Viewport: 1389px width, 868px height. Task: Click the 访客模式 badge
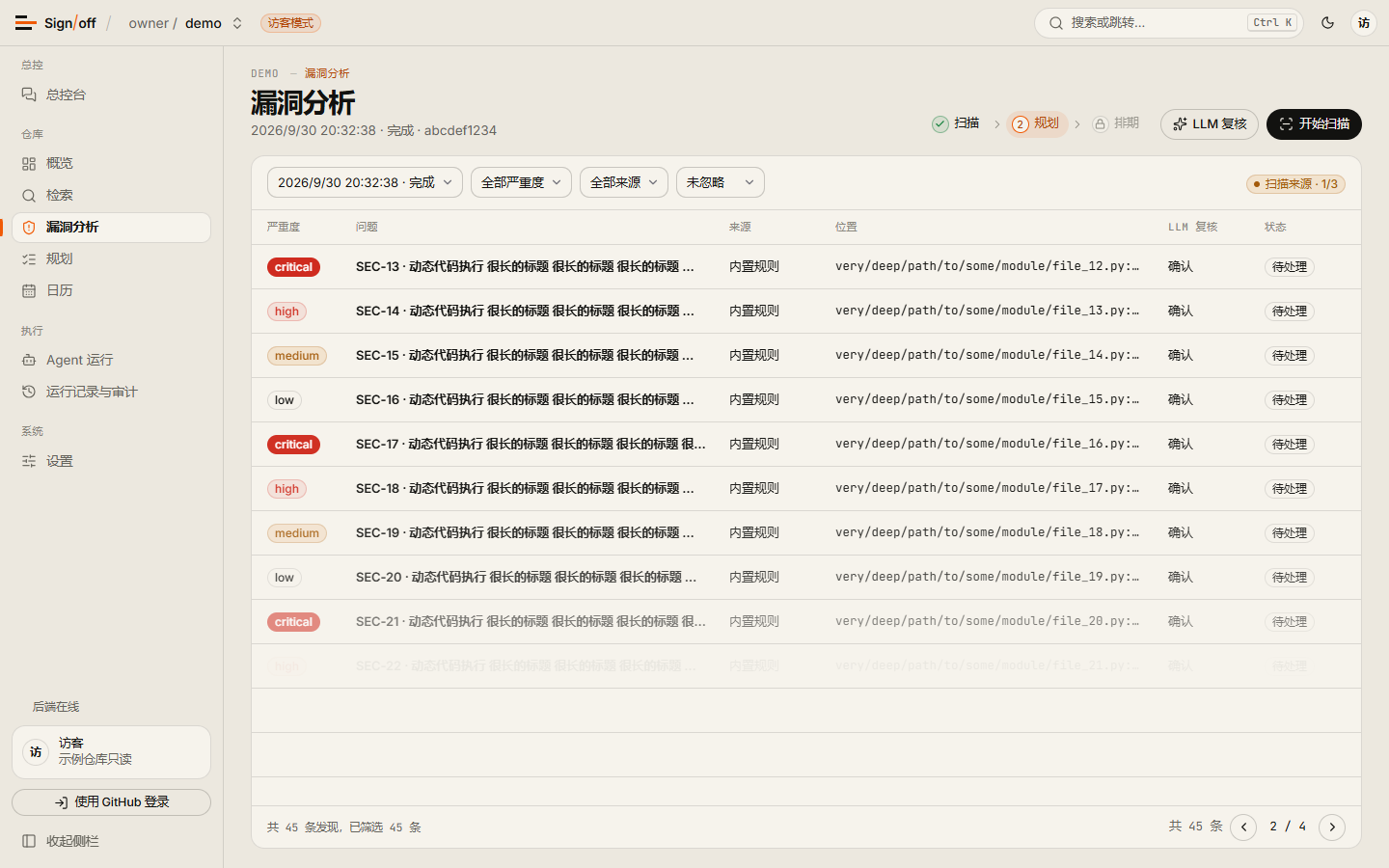tap(290, 23)
